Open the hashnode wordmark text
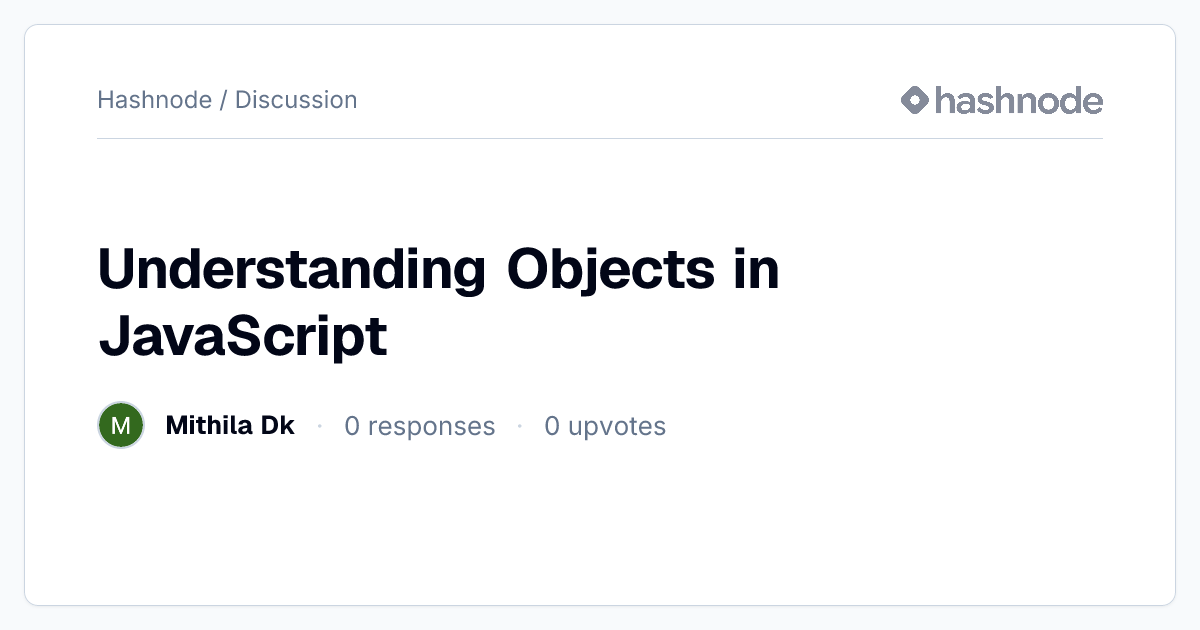This screenshot has width=1200, height=630. point(1019,100)
